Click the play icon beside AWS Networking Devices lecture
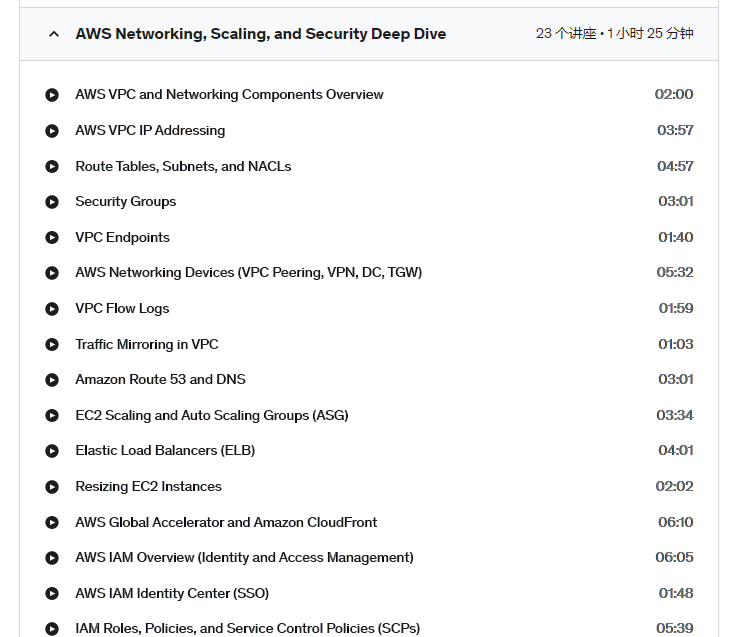Viewport: 730px width, 637px height. 52,273
